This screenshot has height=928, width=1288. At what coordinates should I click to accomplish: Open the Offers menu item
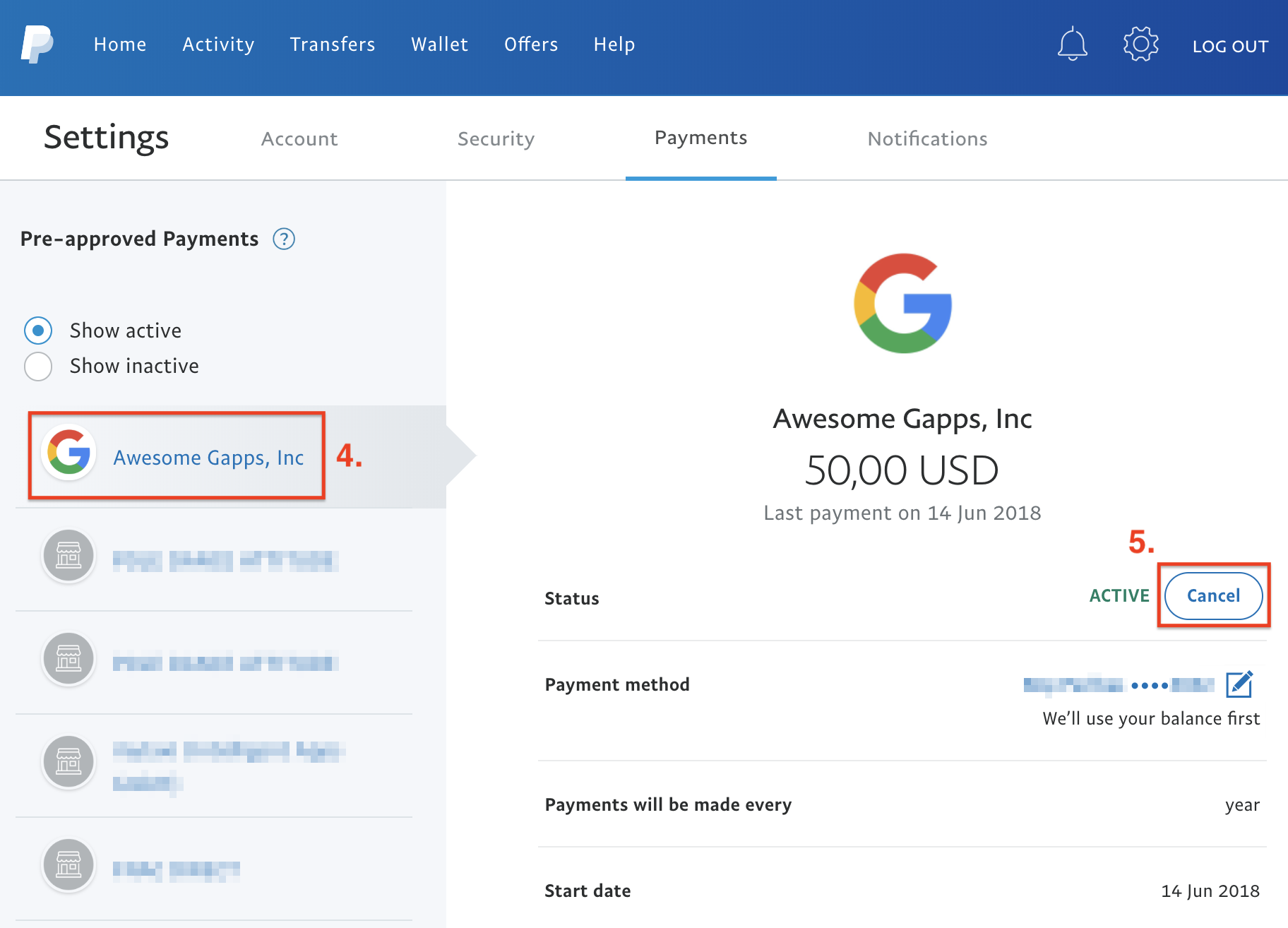(x=531, y=44)
